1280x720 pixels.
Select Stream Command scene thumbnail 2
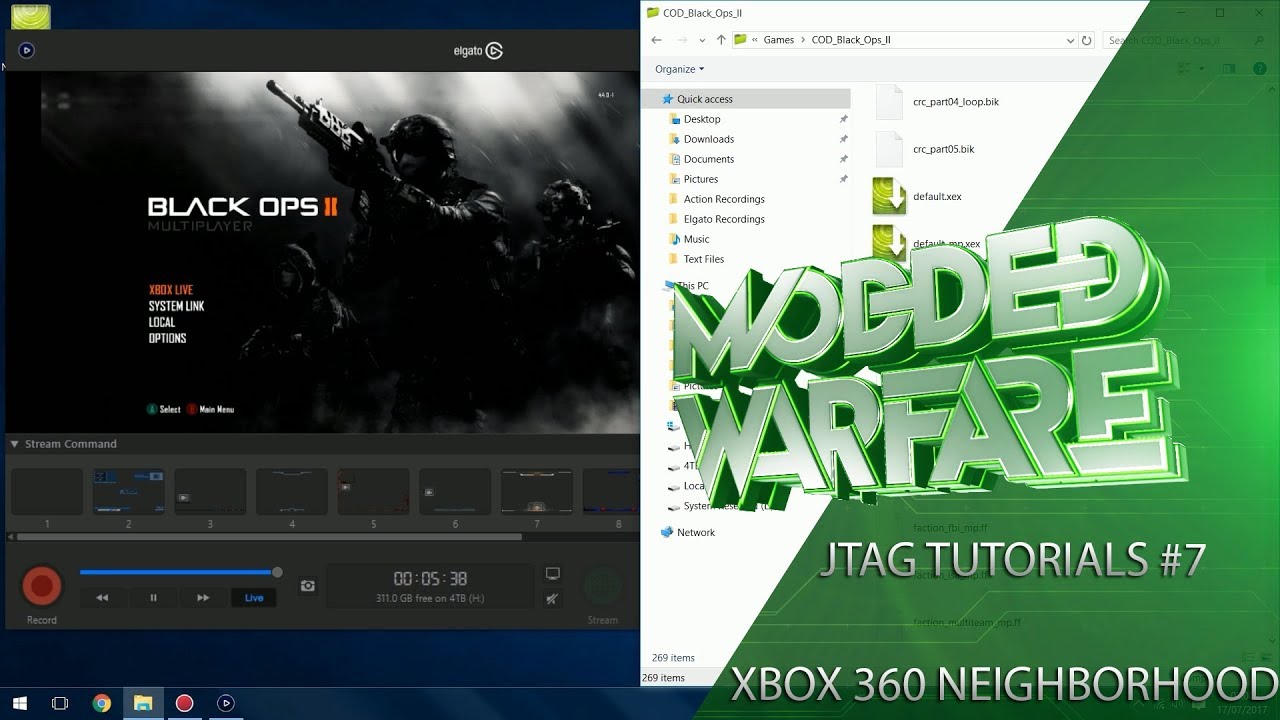tap(129, 492)
